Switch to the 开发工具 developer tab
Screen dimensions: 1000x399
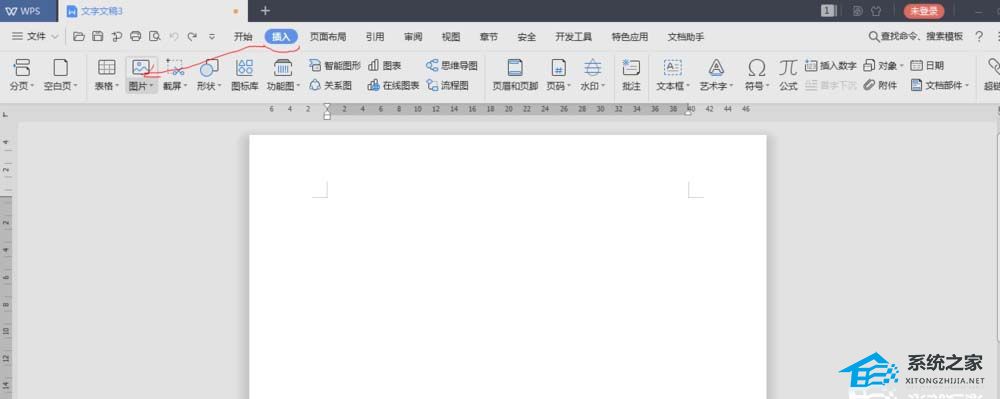(x=573, y=37)
